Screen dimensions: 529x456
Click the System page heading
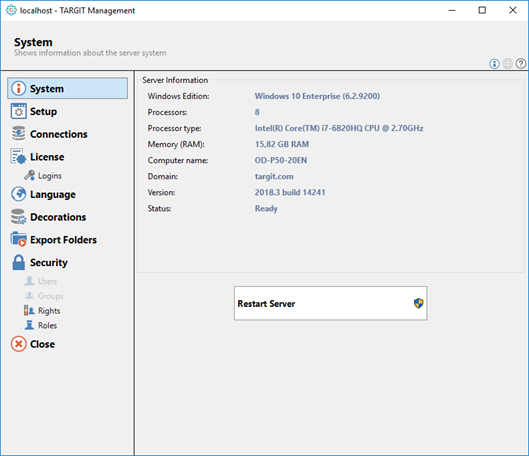pos(33,42)
